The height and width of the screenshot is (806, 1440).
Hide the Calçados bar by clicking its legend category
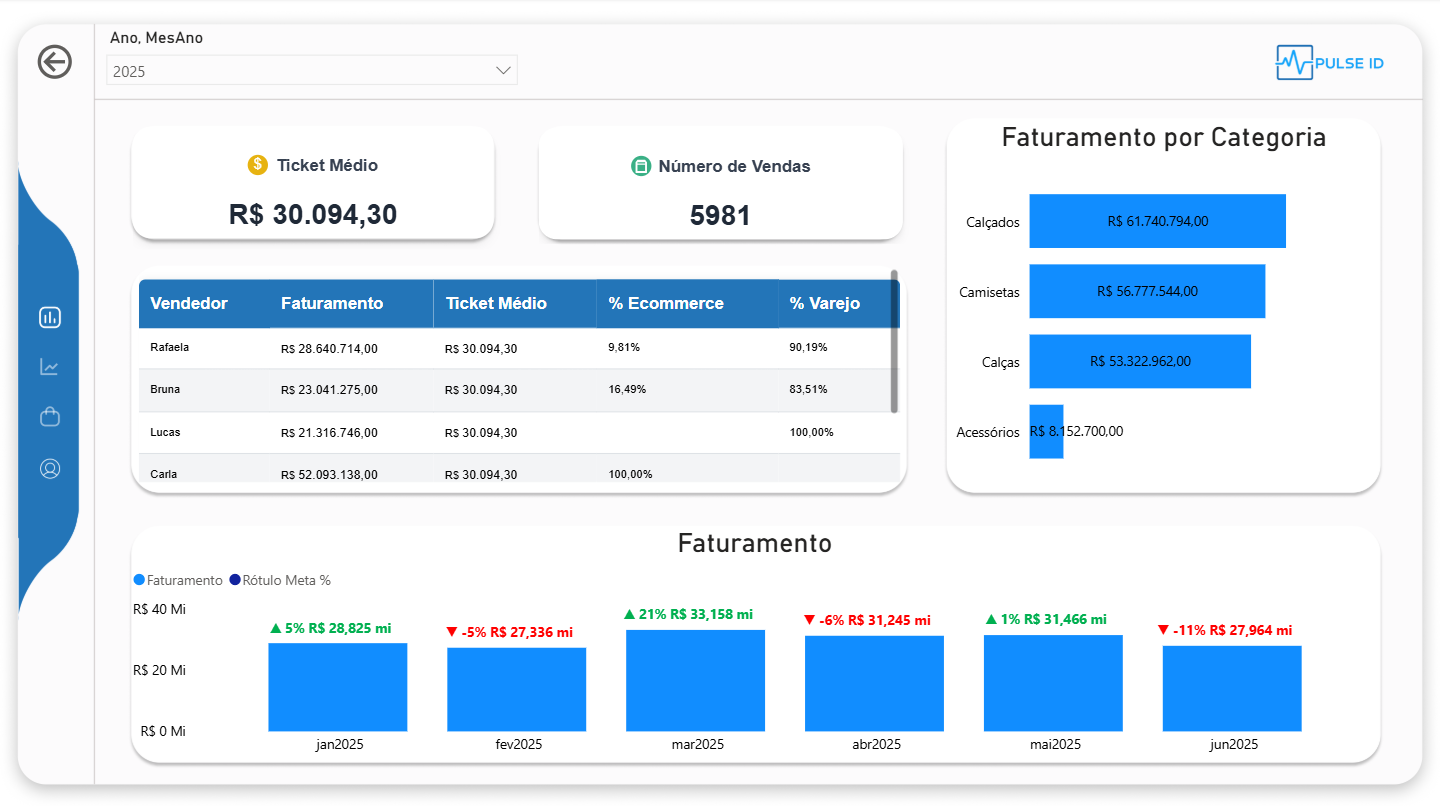(x=991, y=222)
